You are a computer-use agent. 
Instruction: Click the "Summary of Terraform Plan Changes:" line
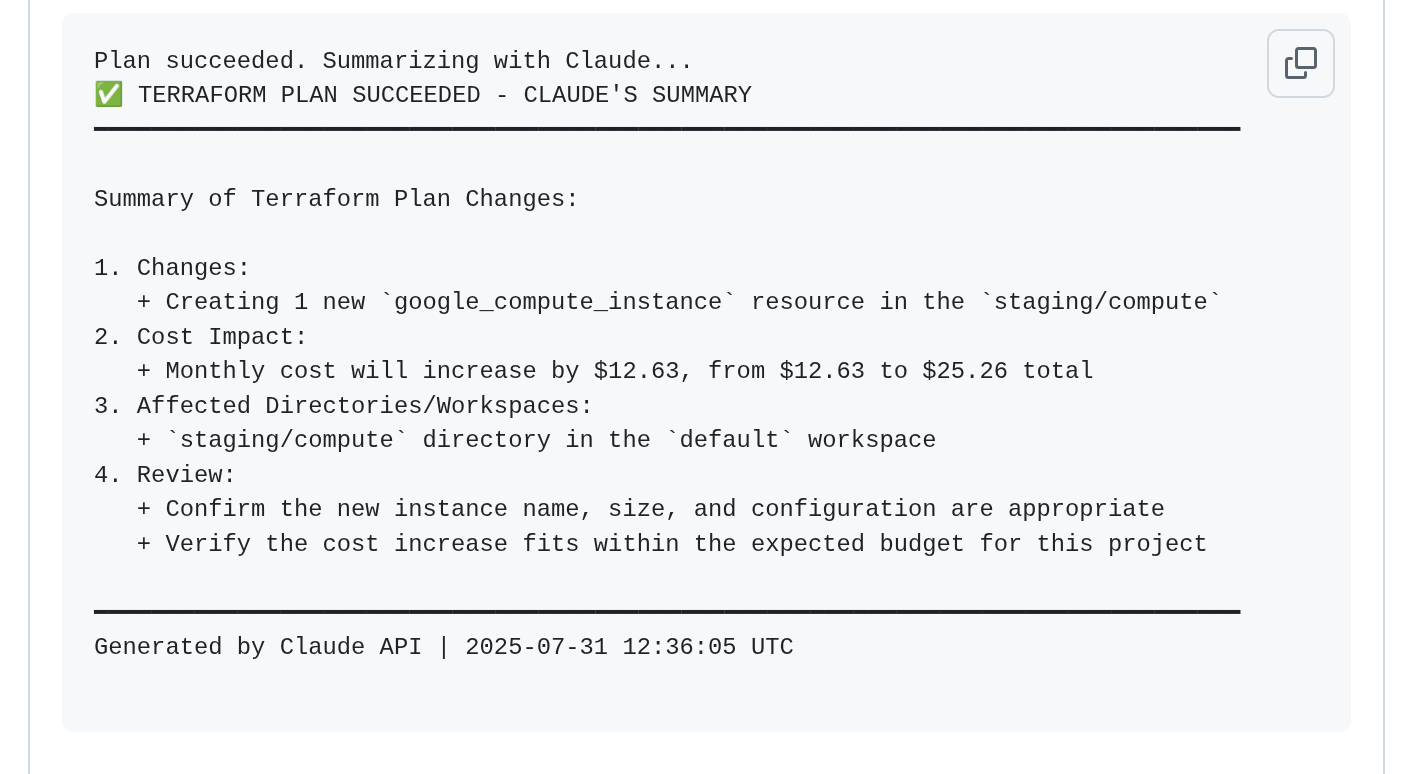tap(336, 199)
